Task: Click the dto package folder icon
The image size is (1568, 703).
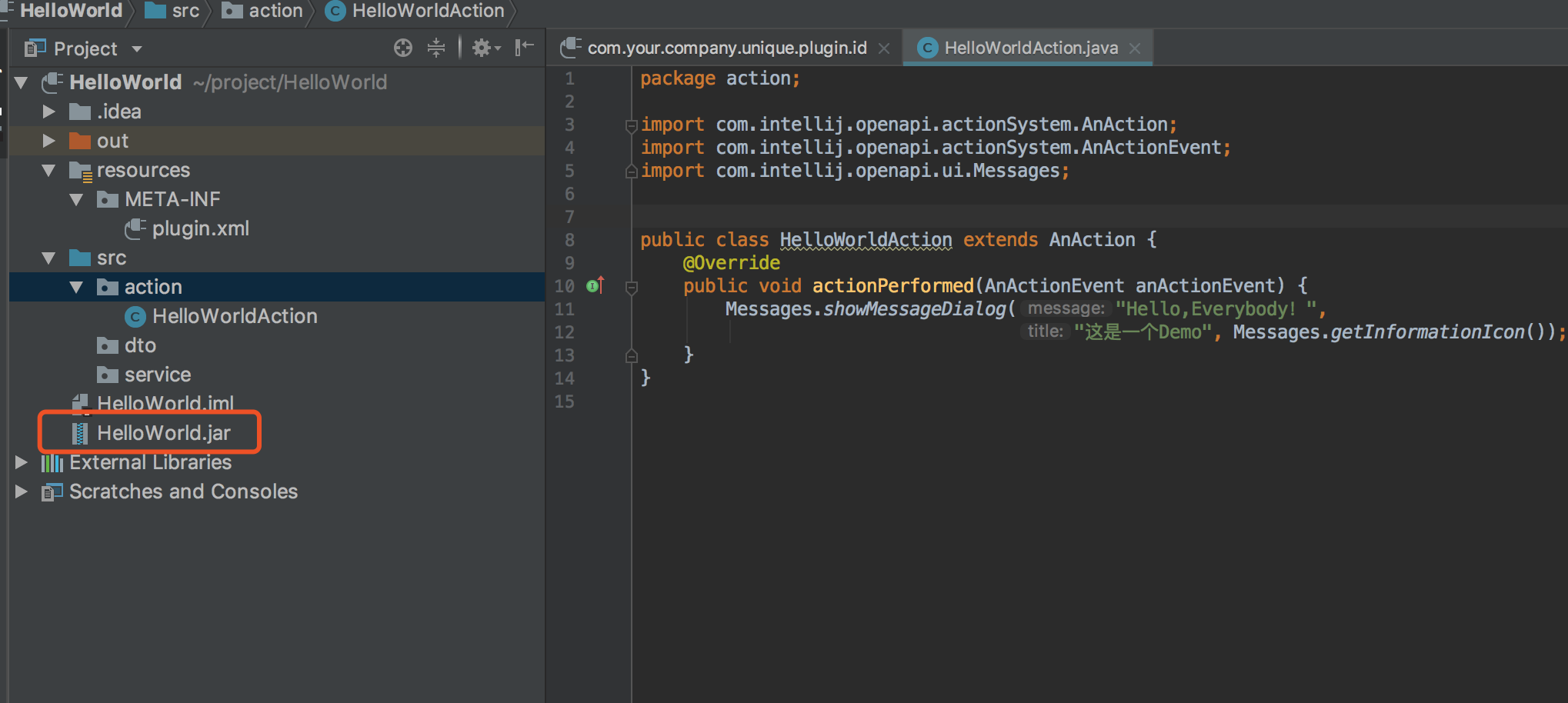Action: (108, 345)
